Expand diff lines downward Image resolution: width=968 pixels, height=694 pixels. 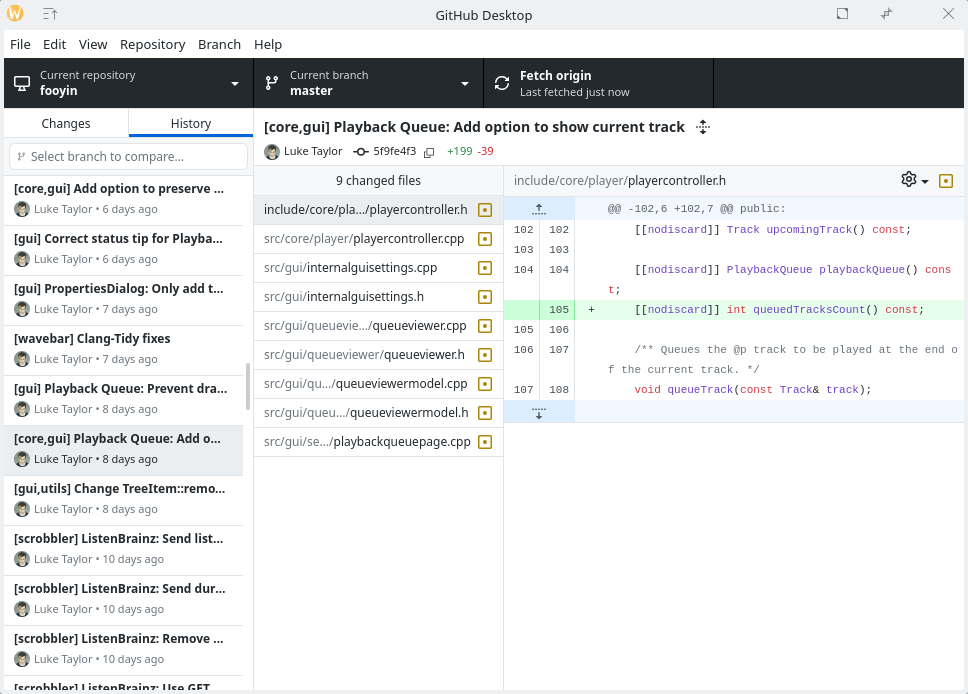(x=539, y=412)
